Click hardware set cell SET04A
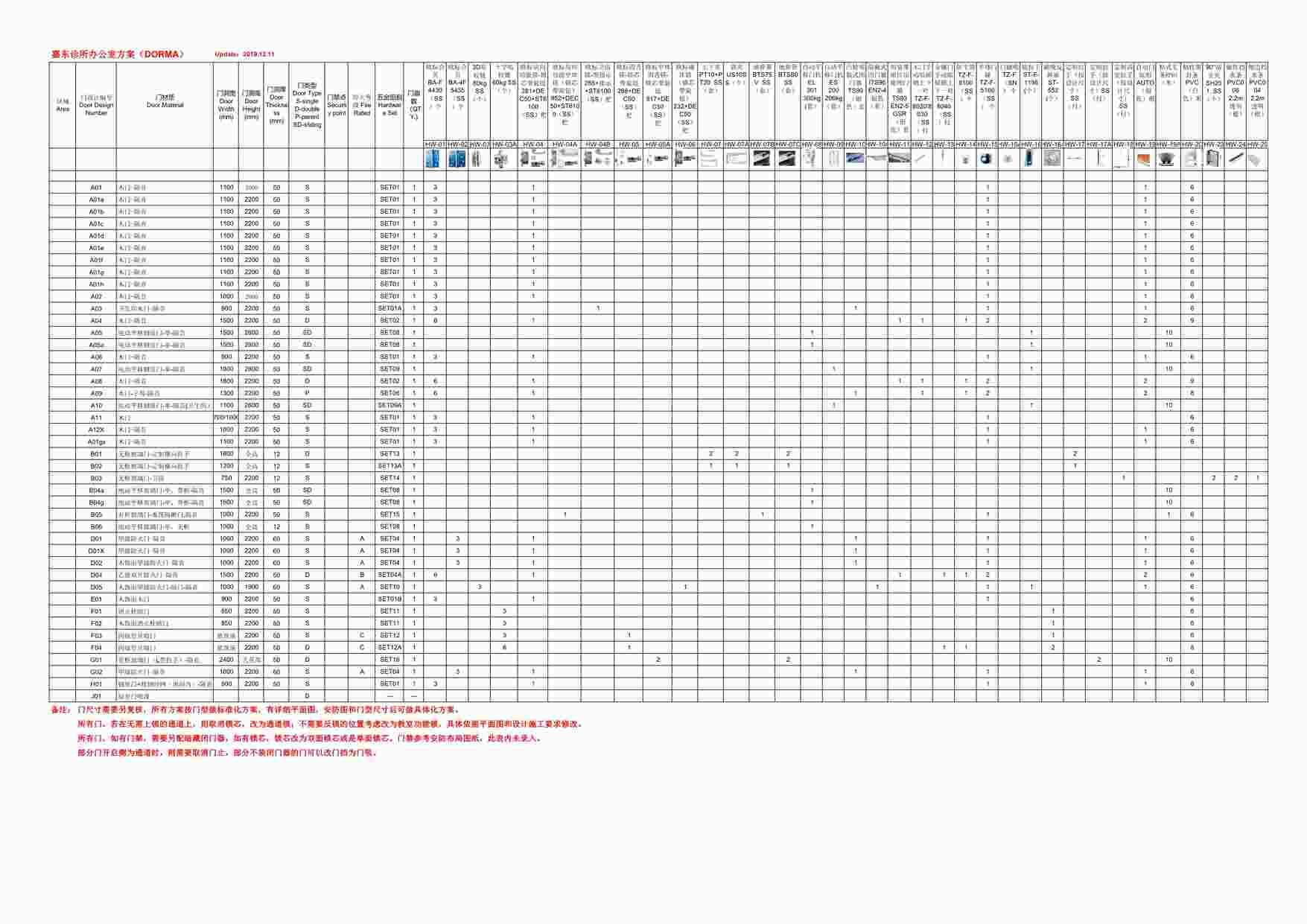This screenshot has height=924, width=1307. tap(389, 575)
